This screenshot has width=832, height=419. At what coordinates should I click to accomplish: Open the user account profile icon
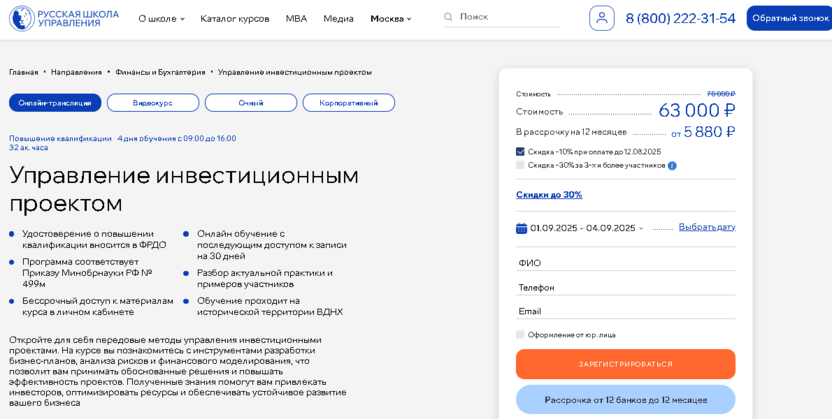coord(601,18)
